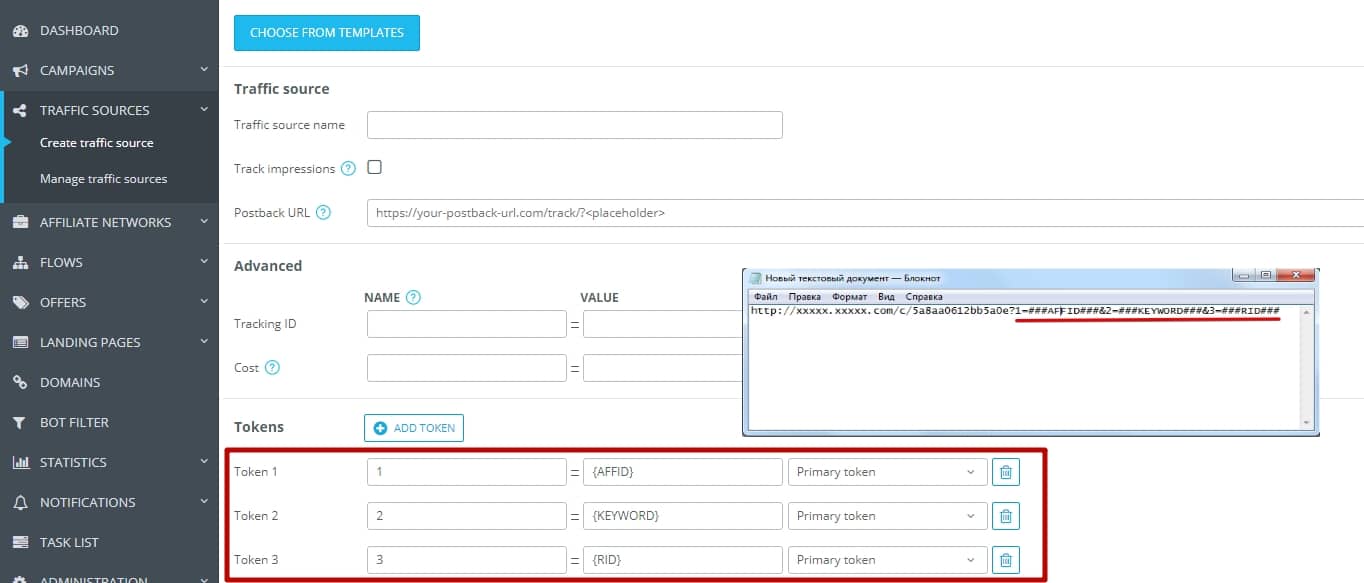Viewport: 1364px width, 583px height.
Task: Enable the Track impressions checkbox
Action: tap(375, 167)
